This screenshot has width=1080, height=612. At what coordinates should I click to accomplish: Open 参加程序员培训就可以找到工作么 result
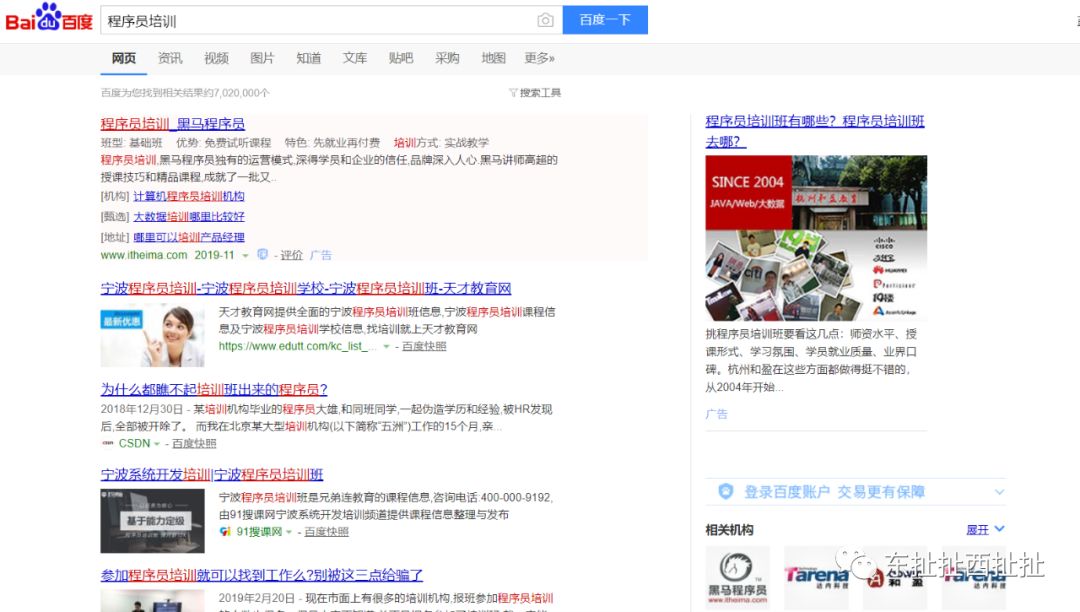coord(262,576)
